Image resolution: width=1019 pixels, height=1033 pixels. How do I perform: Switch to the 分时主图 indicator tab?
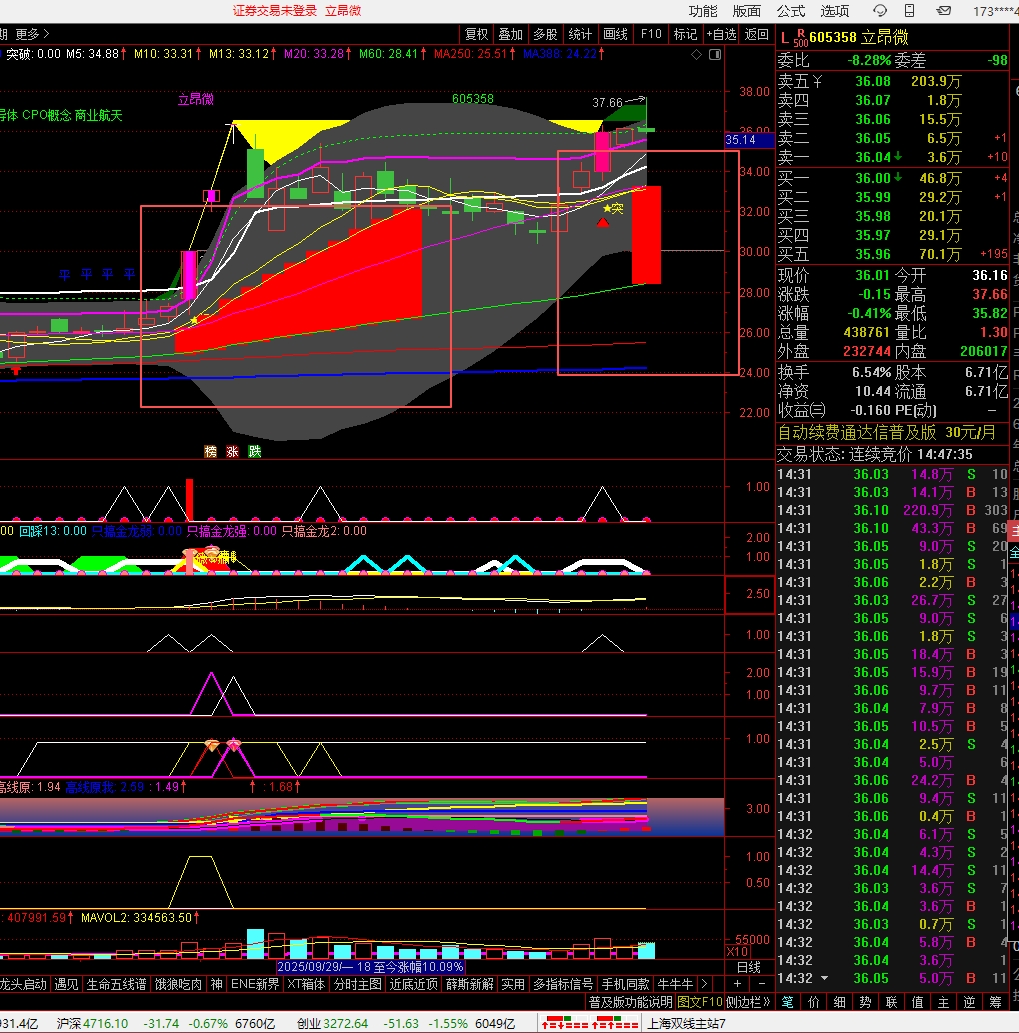pyautogui.click(x=358, y=984)
